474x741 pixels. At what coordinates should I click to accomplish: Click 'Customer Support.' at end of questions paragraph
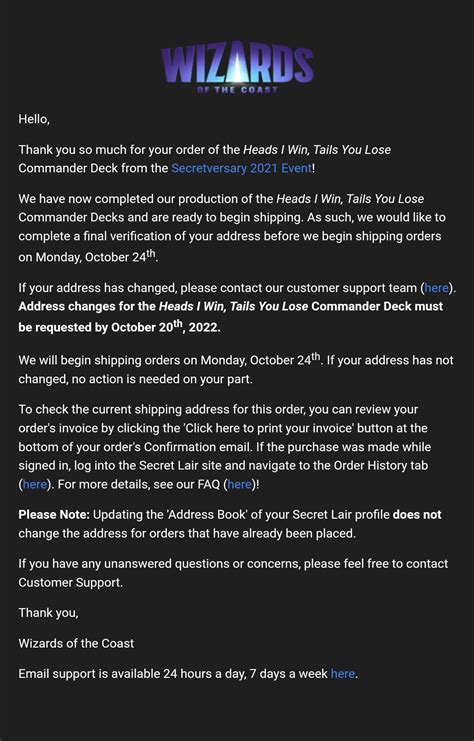(70, 583)
